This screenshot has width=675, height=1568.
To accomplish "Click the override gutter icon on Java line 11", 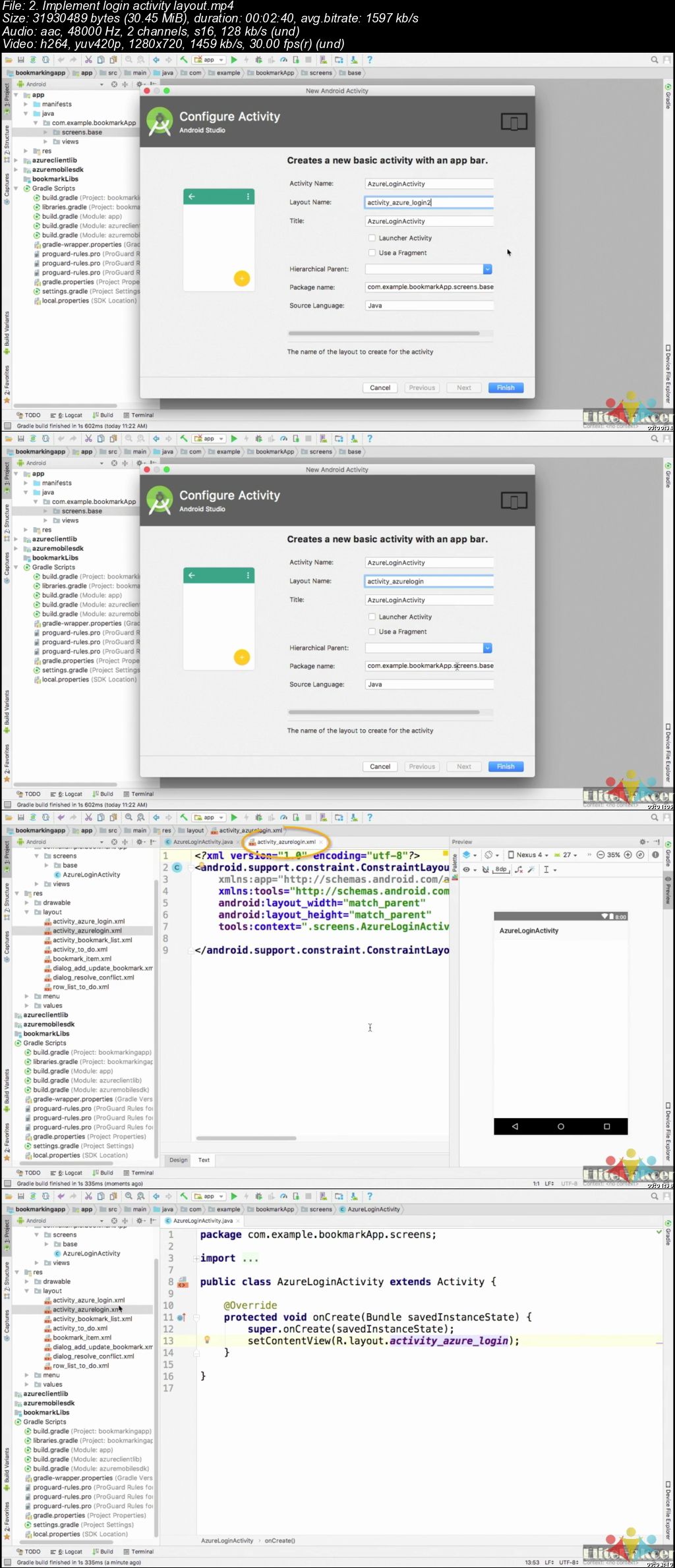I will click(181, 1317).
